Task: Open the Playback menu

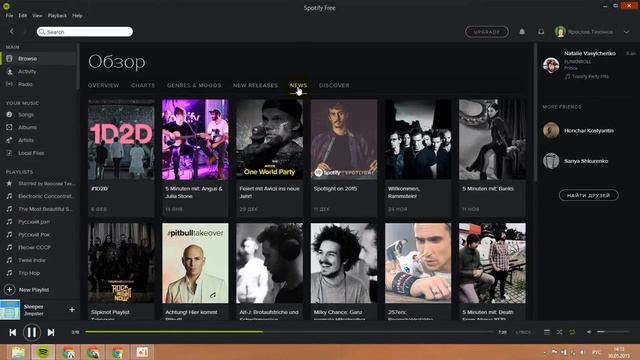Action: coord(57,16)
